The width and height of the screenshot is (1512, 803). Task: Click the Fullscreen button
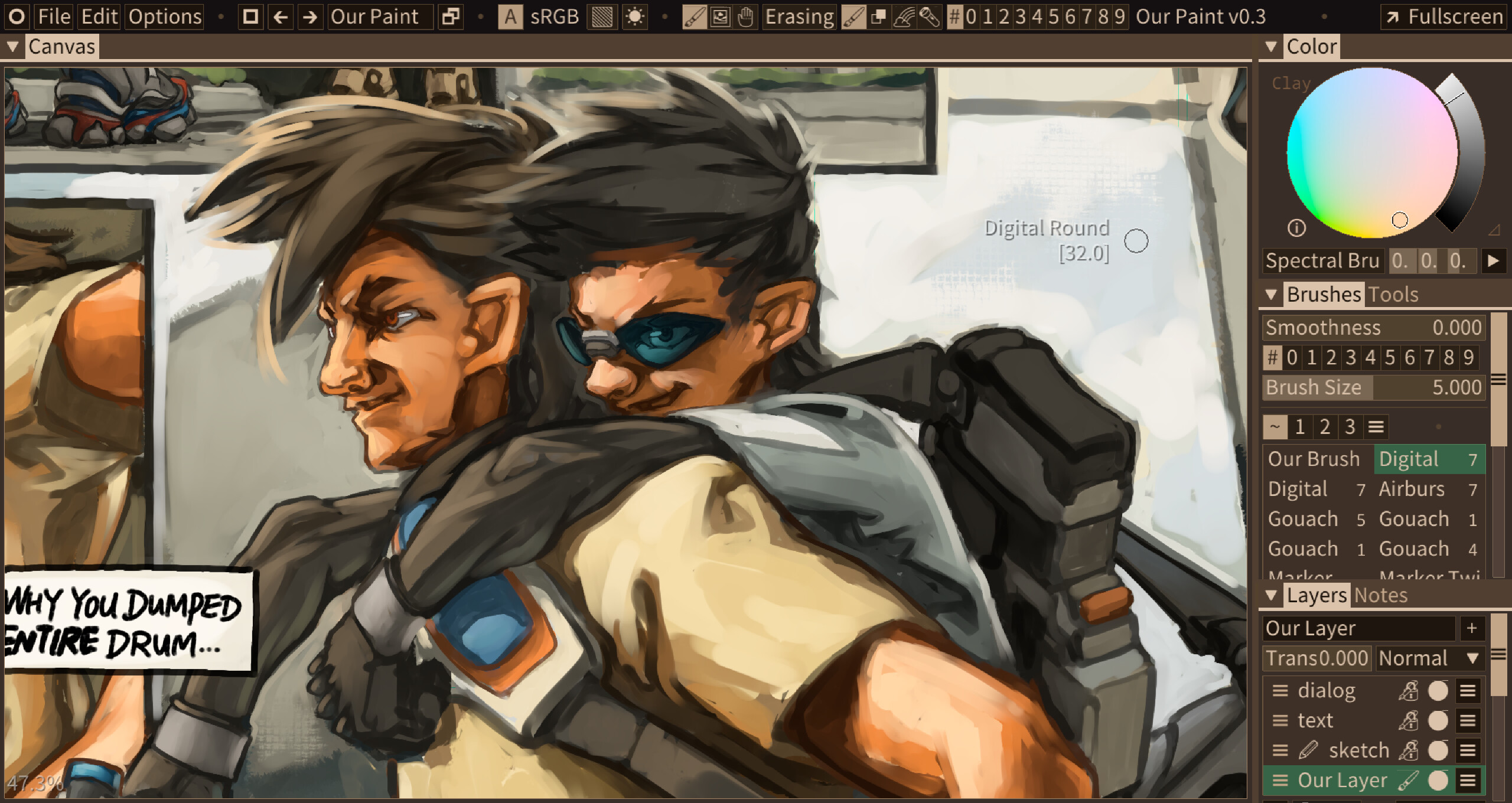1445,17
